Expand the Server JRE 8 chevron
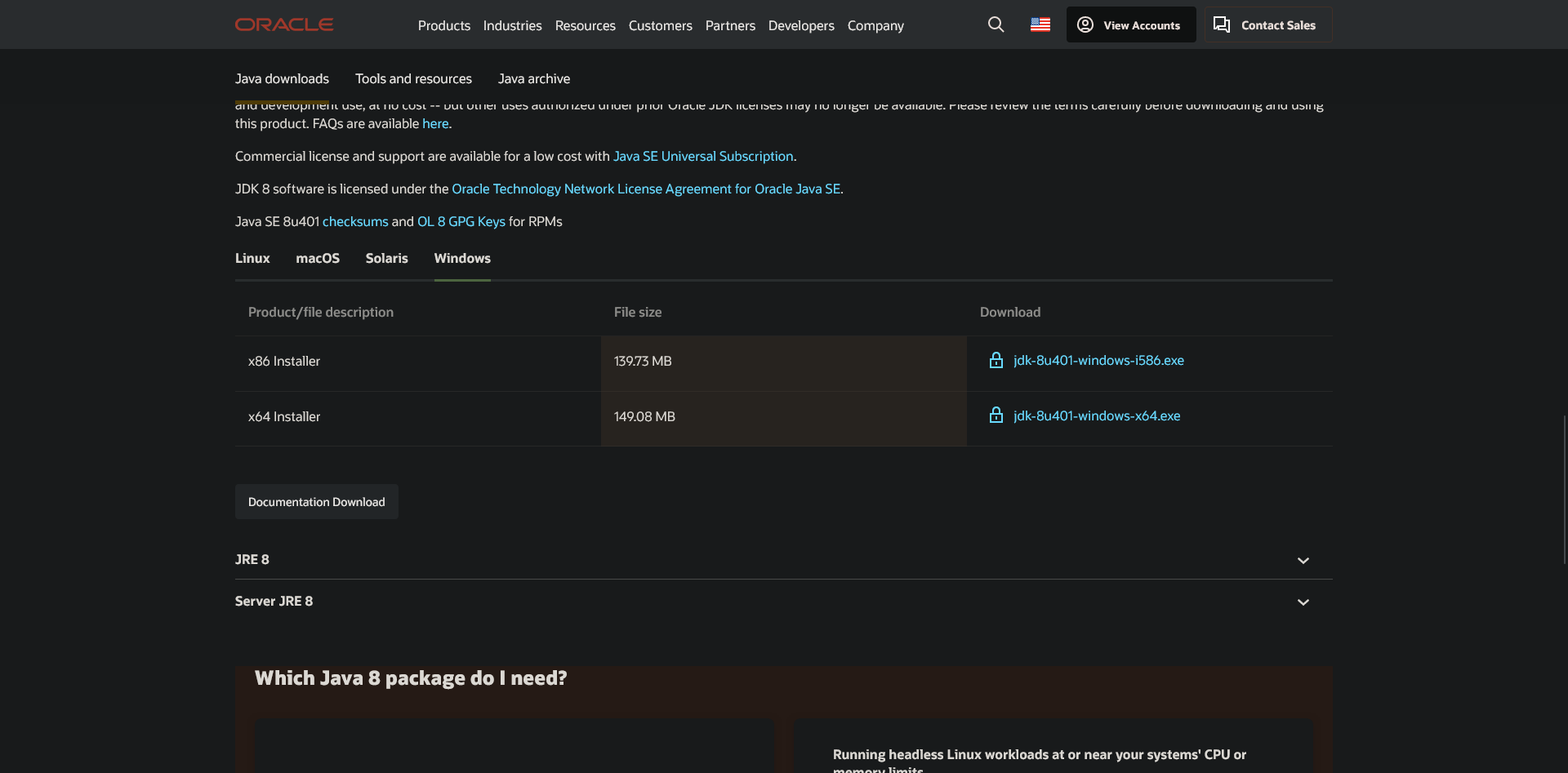 pos(1303,602)
